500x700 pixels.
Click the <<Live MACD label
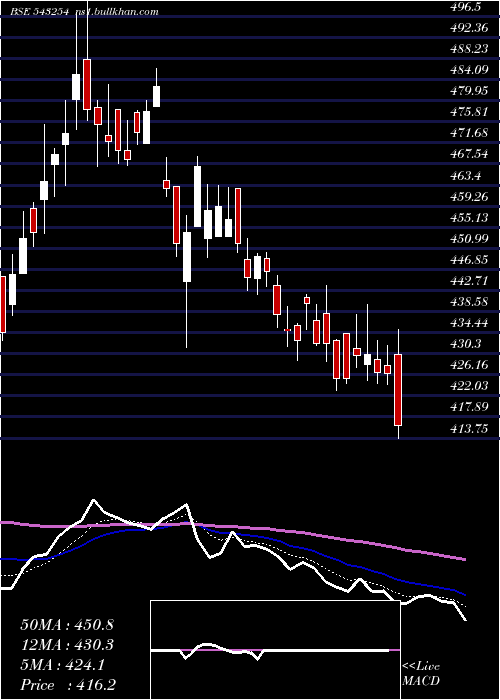[x=421, y=674]
